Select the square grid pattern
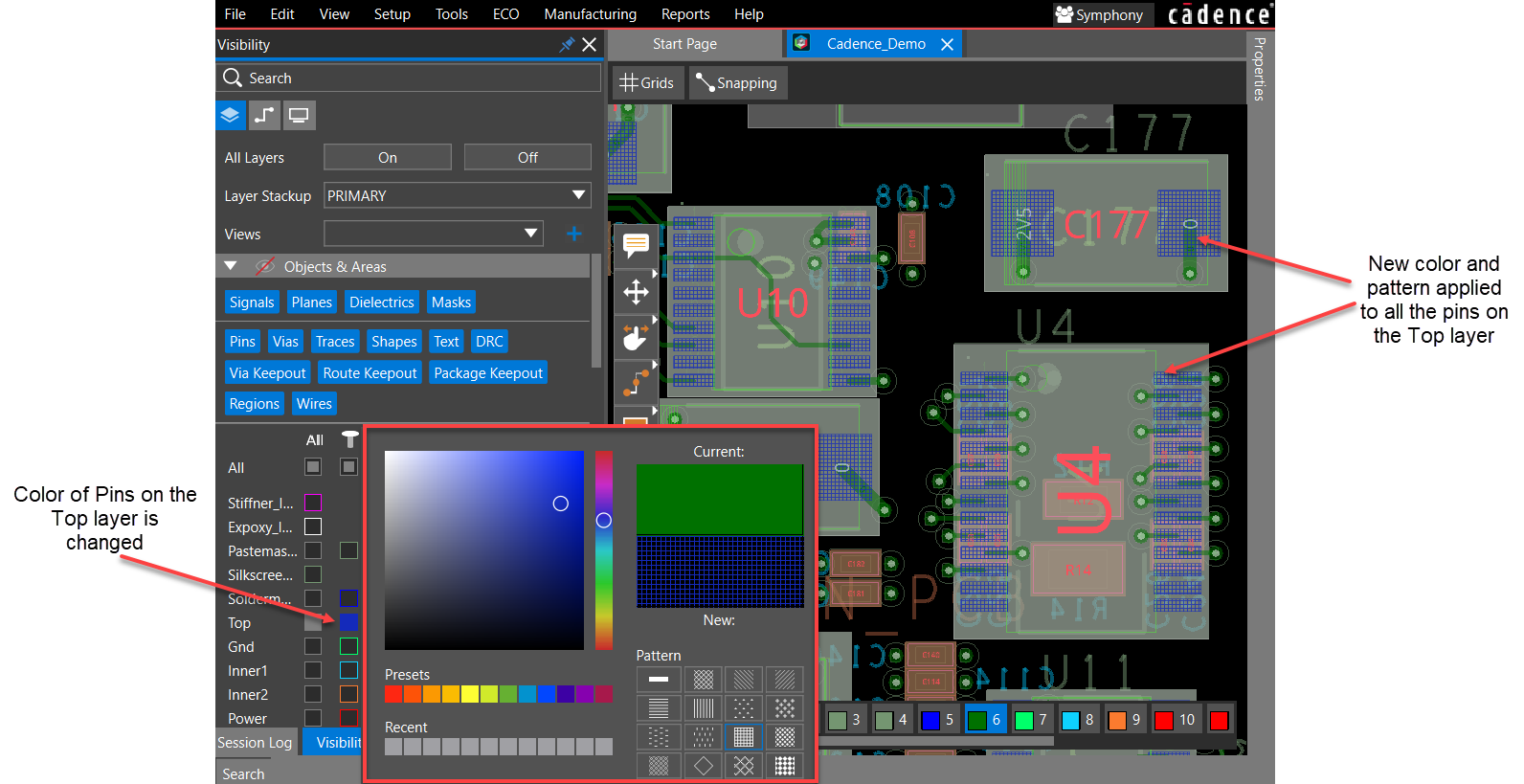1524x784 pixels. (744, 736)
